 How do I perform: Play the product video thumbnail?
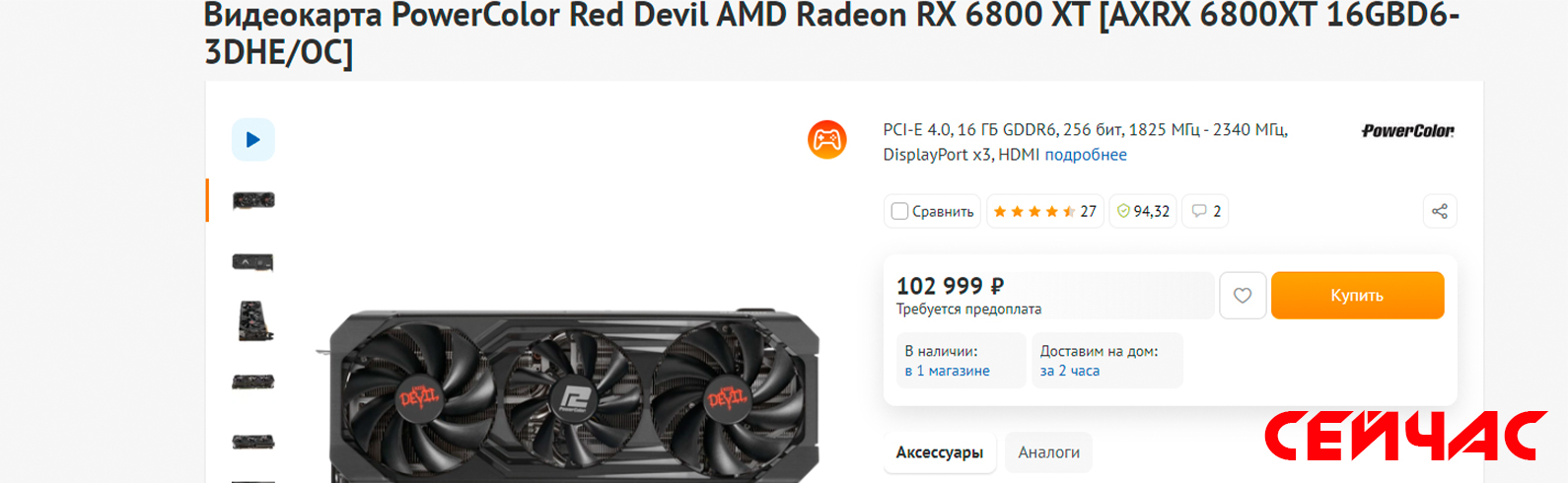(252, 140)
